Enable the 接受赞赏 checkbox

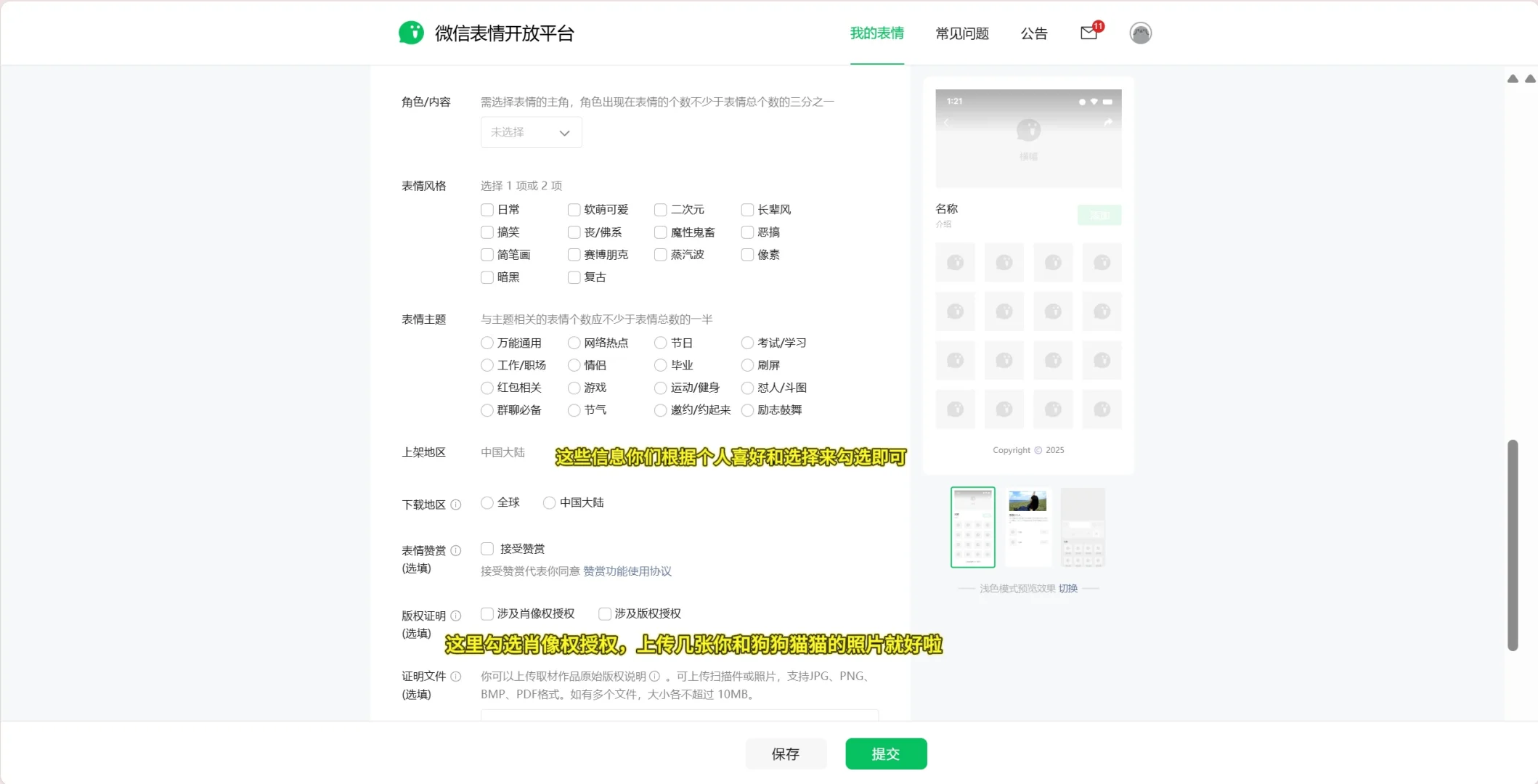click(487, 549)
